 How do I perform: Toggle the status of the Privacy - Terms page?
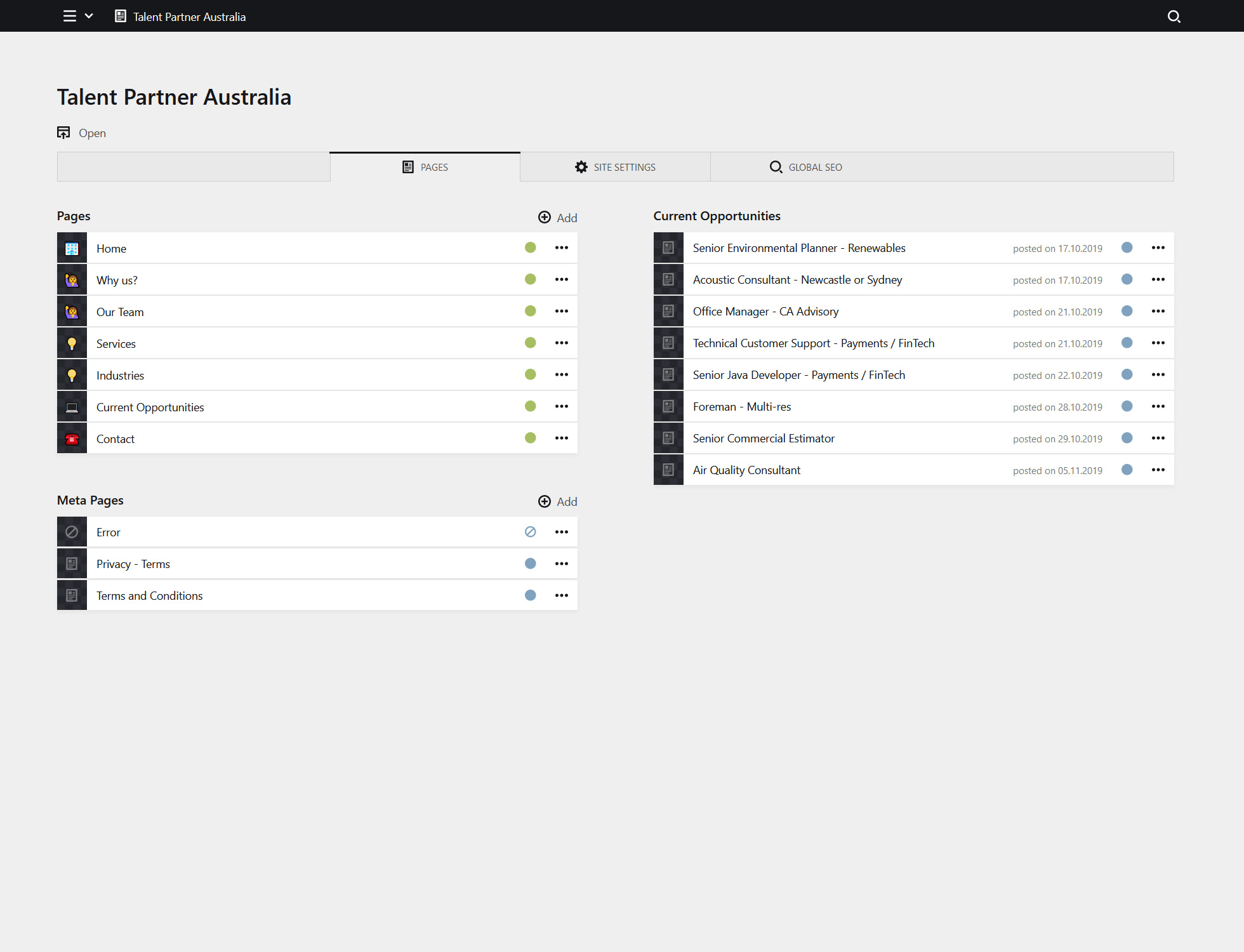coord(531,563)
